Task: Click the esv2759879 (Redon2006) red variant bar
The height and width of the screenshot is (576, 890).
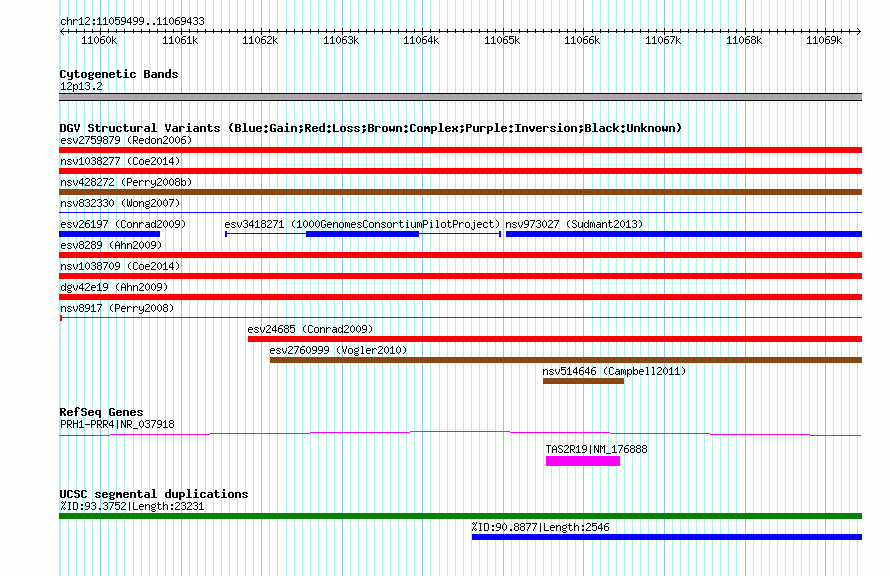Action: point(460,150)
